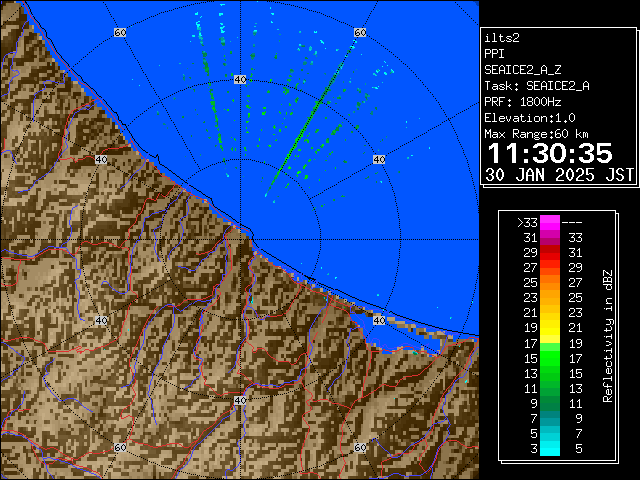The image size is (640, 480).
Task: Click the '3' label at the legend's bottom left
Action: 534,449
